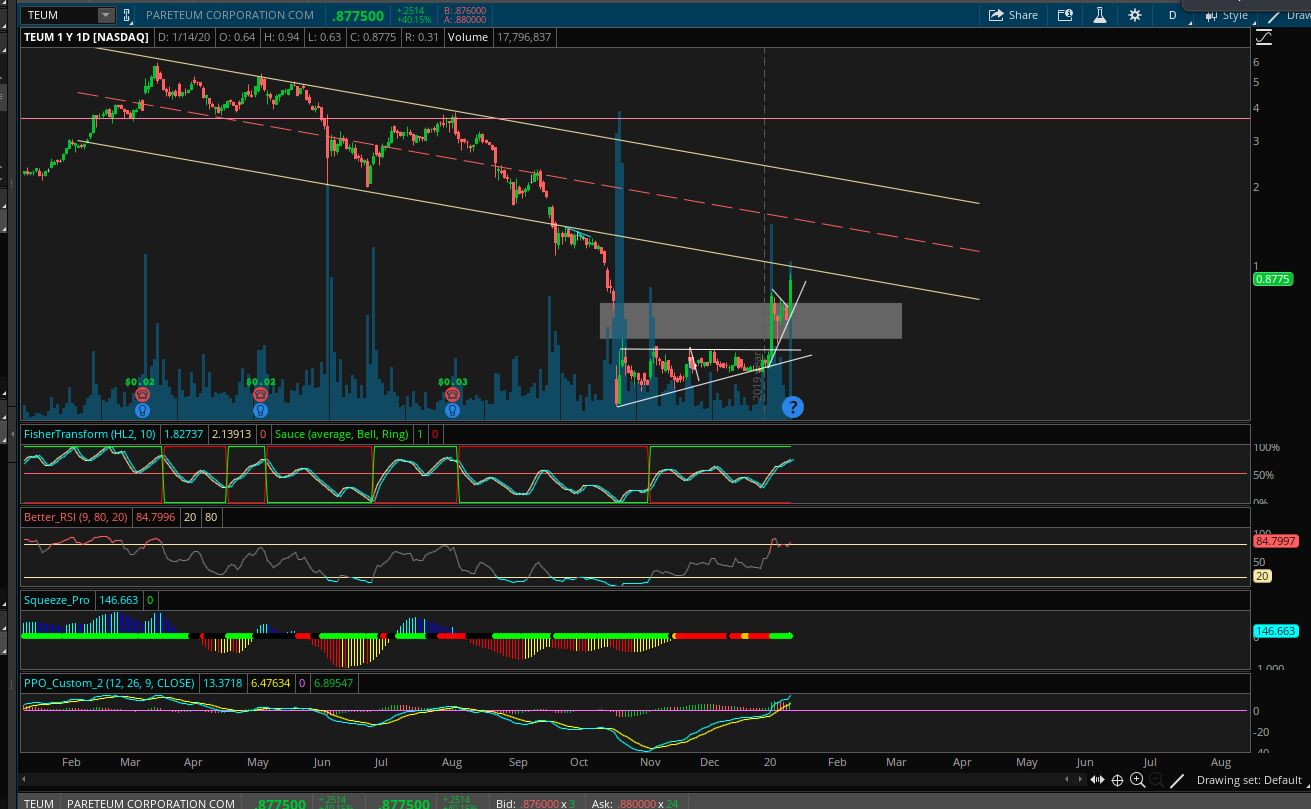Select the trendline drawing tool at bottom
Screen dimensions: 1311x809
point(1177,780)
